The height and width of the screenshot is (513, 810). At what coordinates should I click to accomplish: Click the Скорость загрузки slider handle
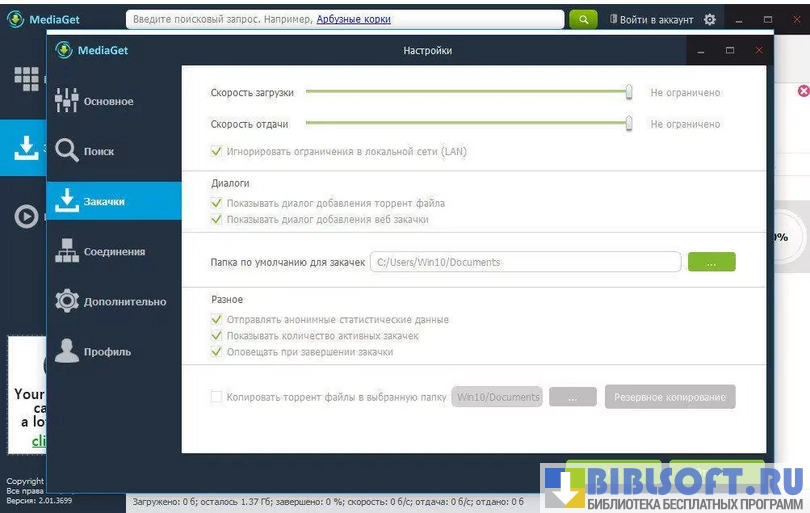tap(629, 92)
